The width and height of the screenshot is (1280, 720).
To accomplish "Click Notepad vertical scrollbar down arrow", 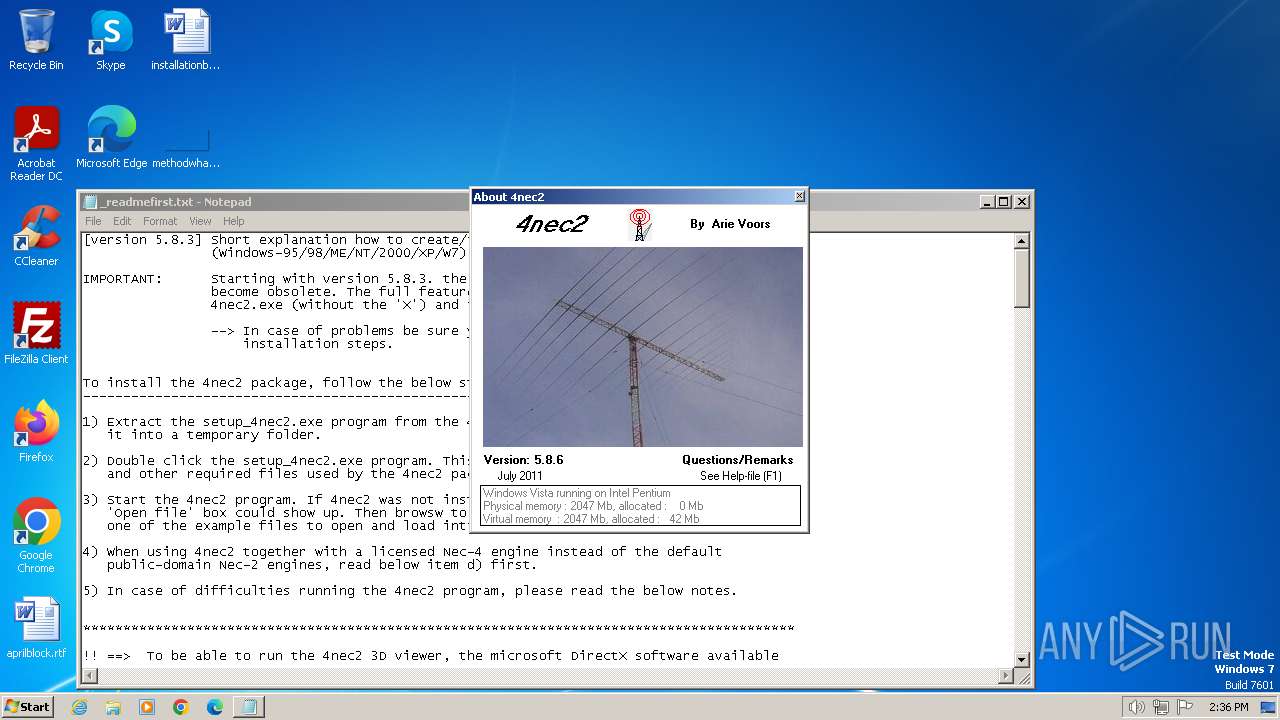I will [x=1021, y=660].
